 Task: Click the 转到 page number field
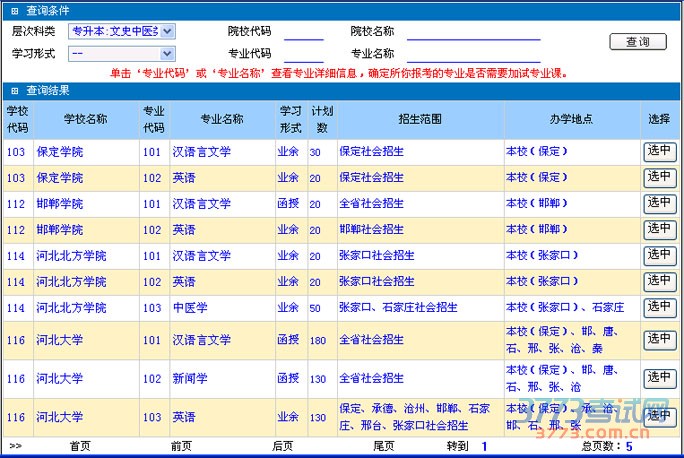pos(485,446)
